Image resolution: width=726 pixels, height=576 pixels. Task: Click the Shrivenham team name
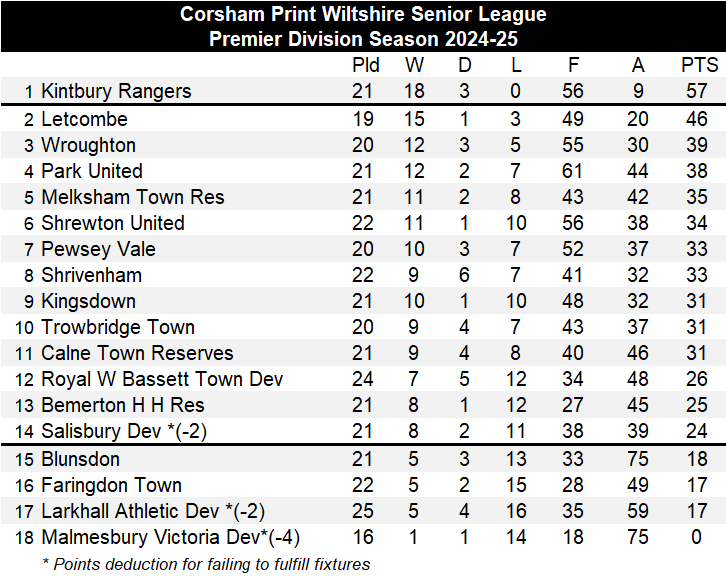92,275
